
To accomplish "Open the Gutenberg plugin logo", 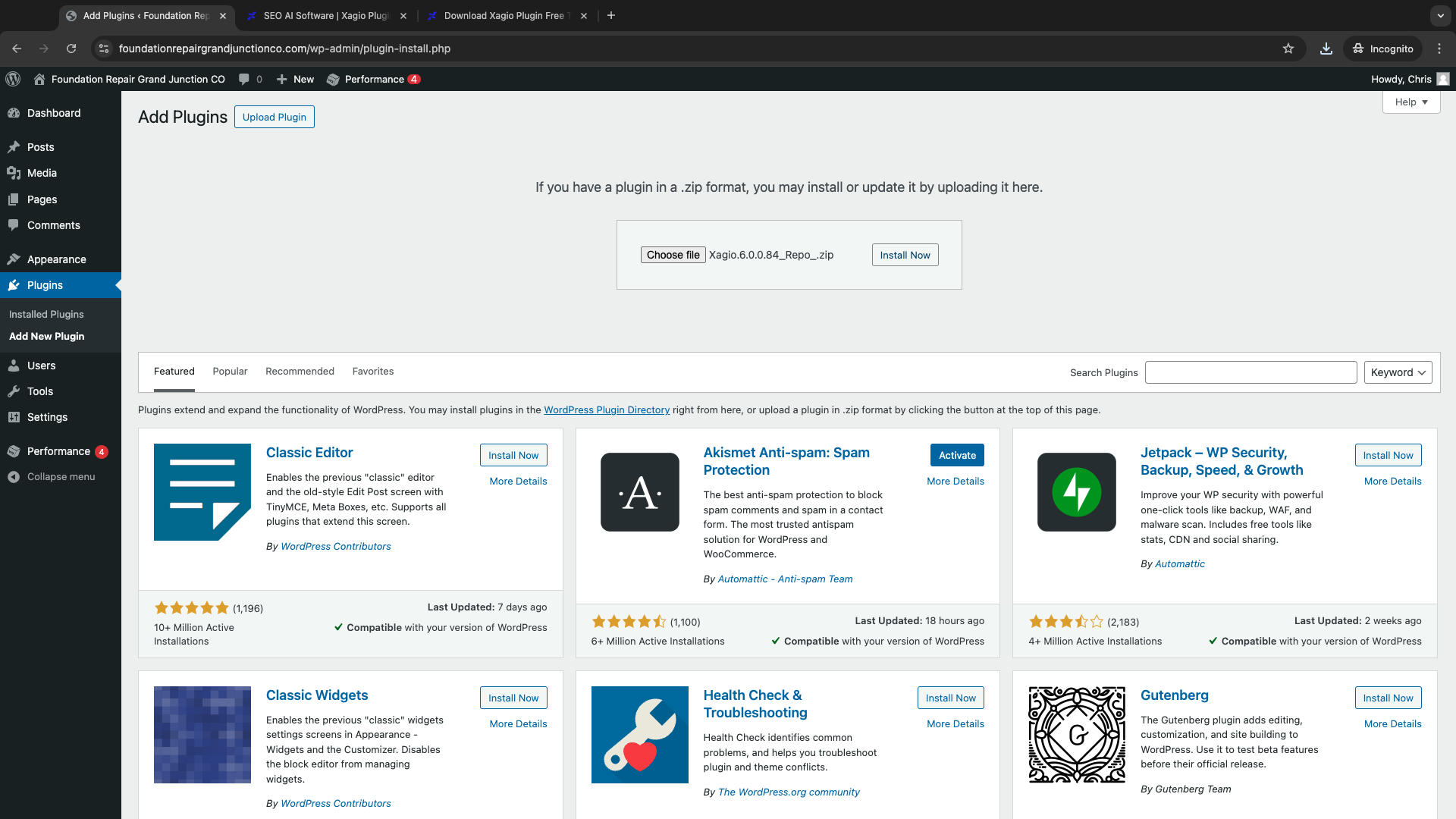I will point(1077,735).
